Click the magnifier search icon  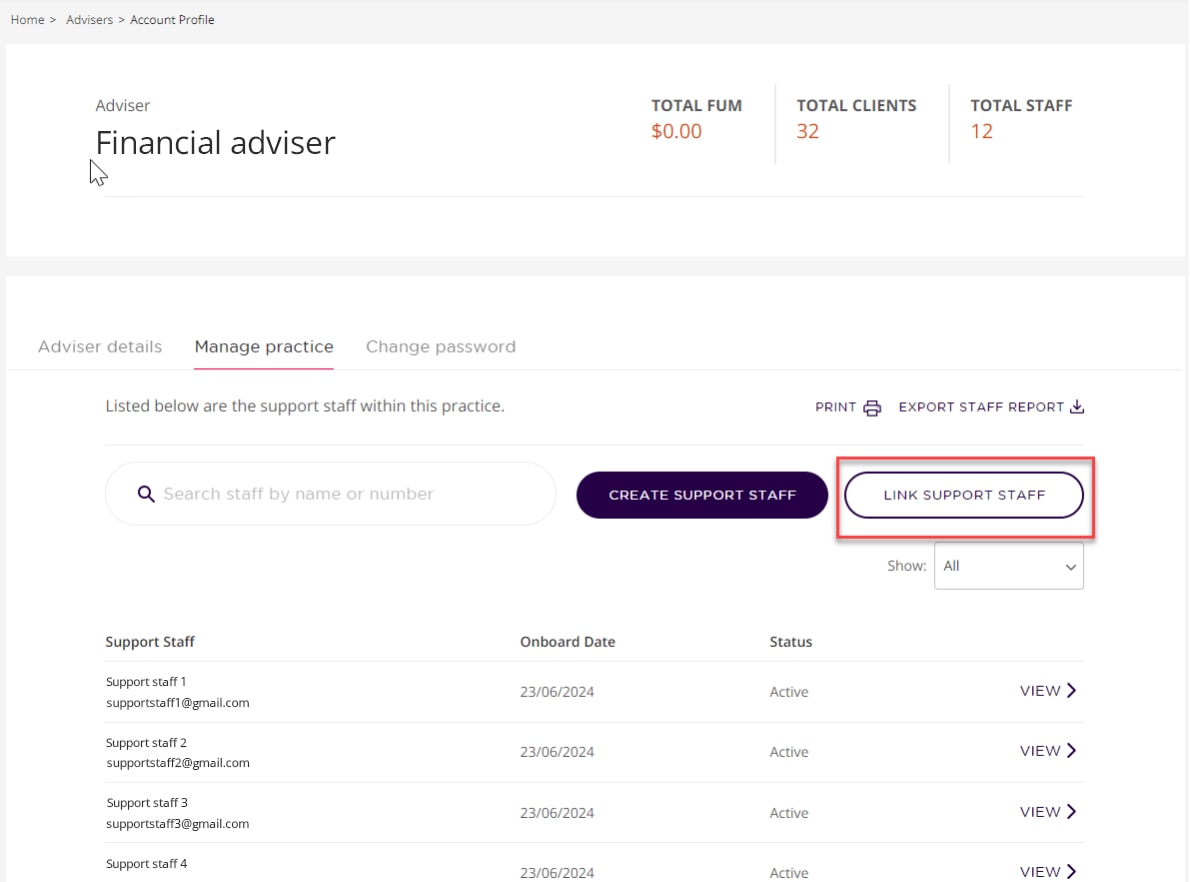(x=146, y=494)
